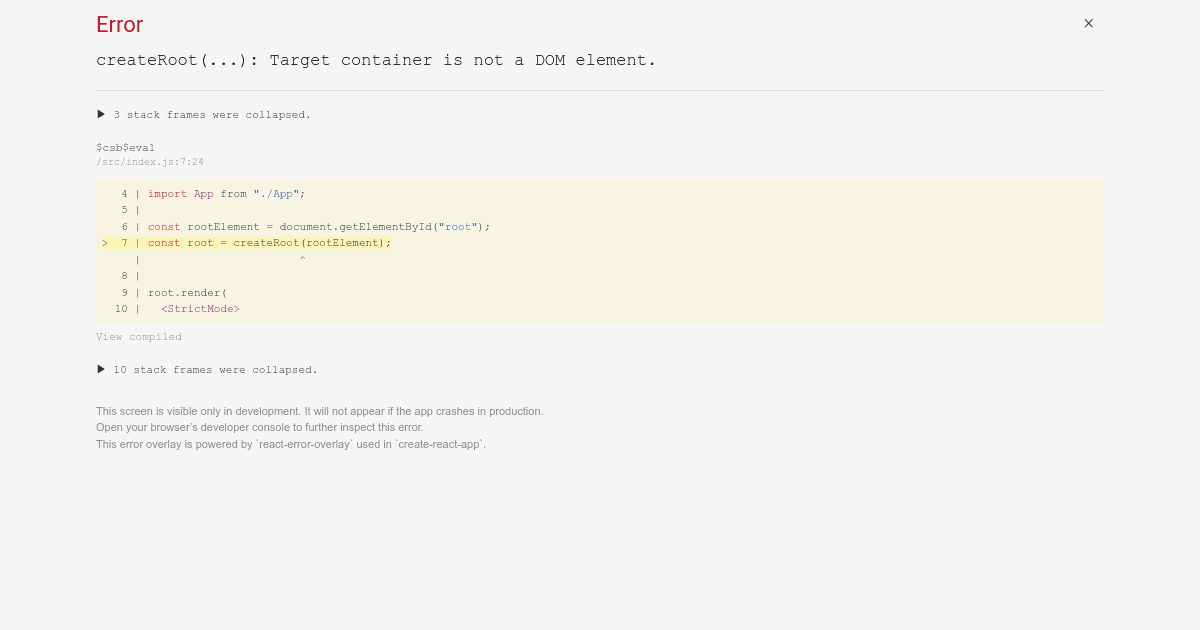Click the caret marker under createRoot

303,260
